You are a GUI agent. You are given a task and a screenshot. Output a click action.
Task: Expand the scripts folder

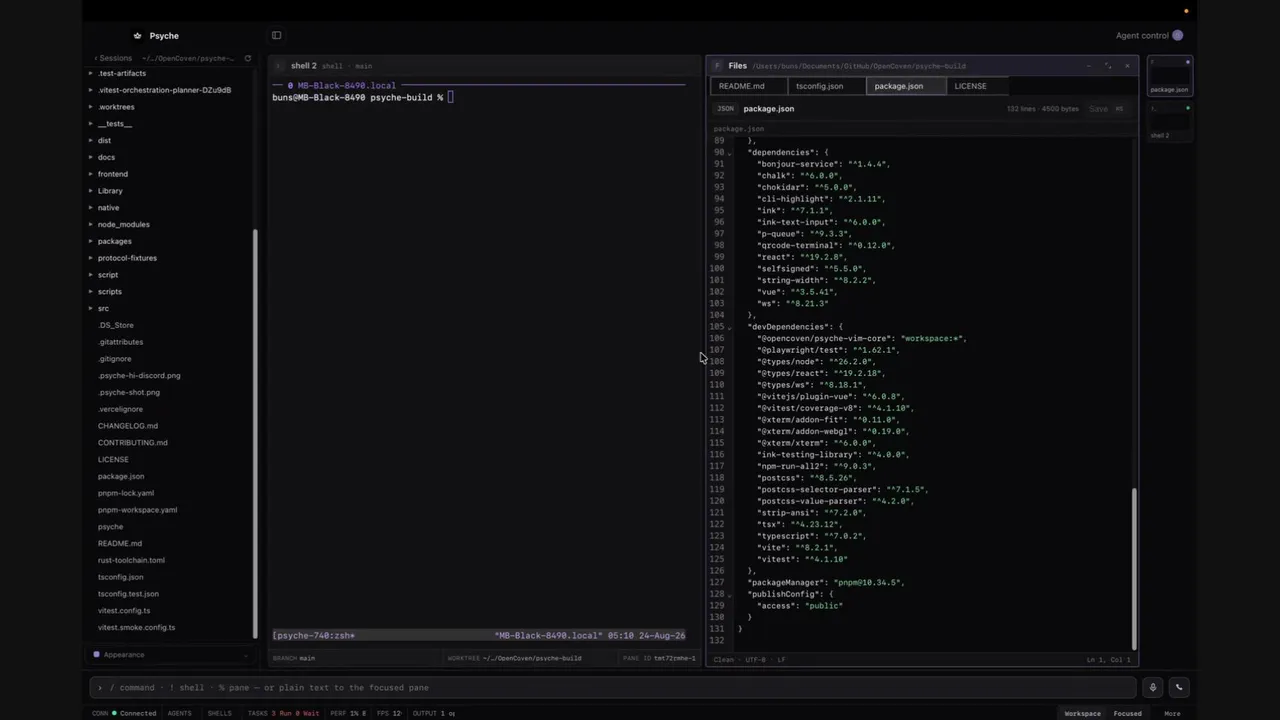[x=90, y=291]
